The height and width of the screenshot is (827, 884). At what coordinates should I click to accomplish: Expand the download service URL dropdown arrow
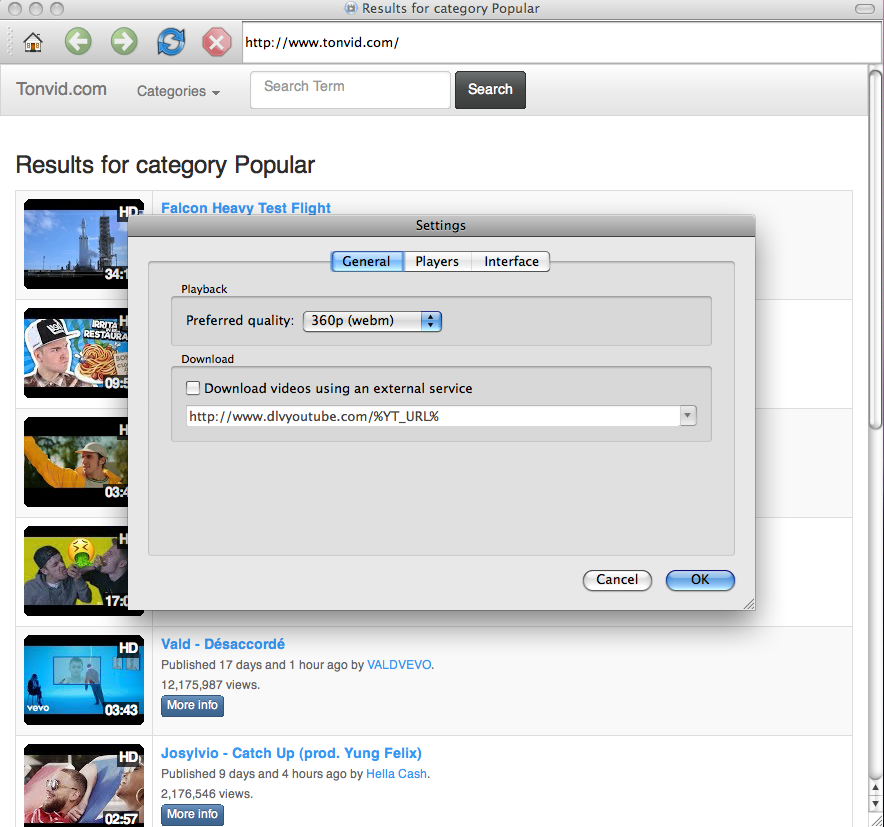[x=688, y=416]
